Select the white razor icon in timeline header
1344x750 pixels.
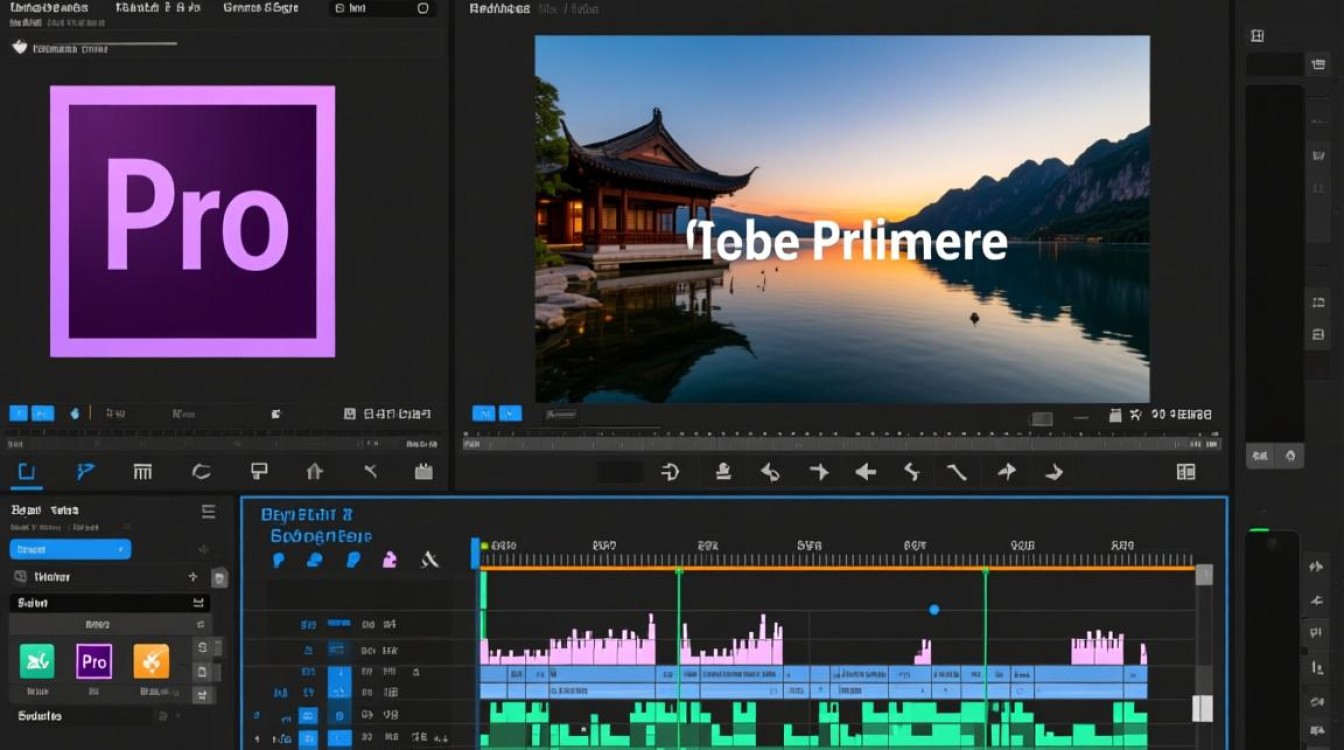click(x=430, y=560)
